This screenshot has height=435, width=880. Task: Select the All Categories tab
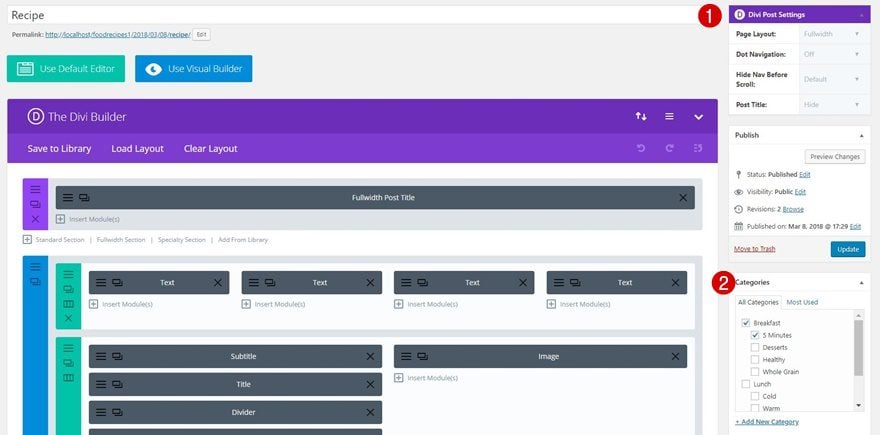click(758, 302)
